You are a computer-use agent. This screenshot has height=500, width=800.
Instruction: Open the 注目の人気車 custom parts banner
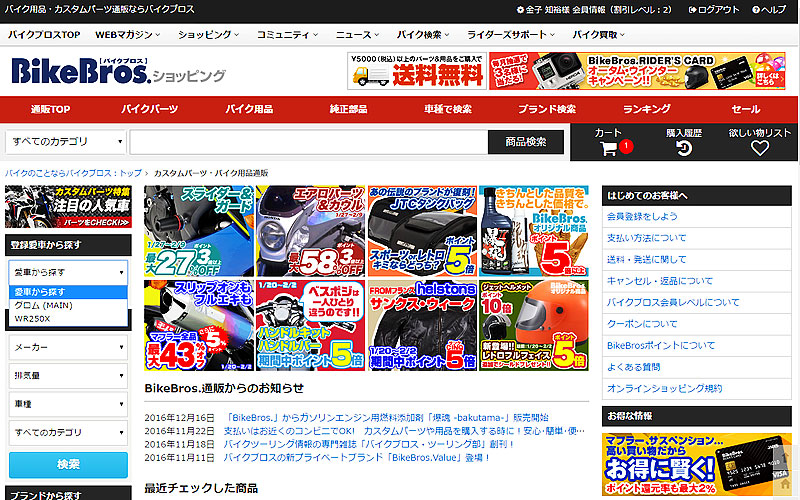click(x=68, y=207)
